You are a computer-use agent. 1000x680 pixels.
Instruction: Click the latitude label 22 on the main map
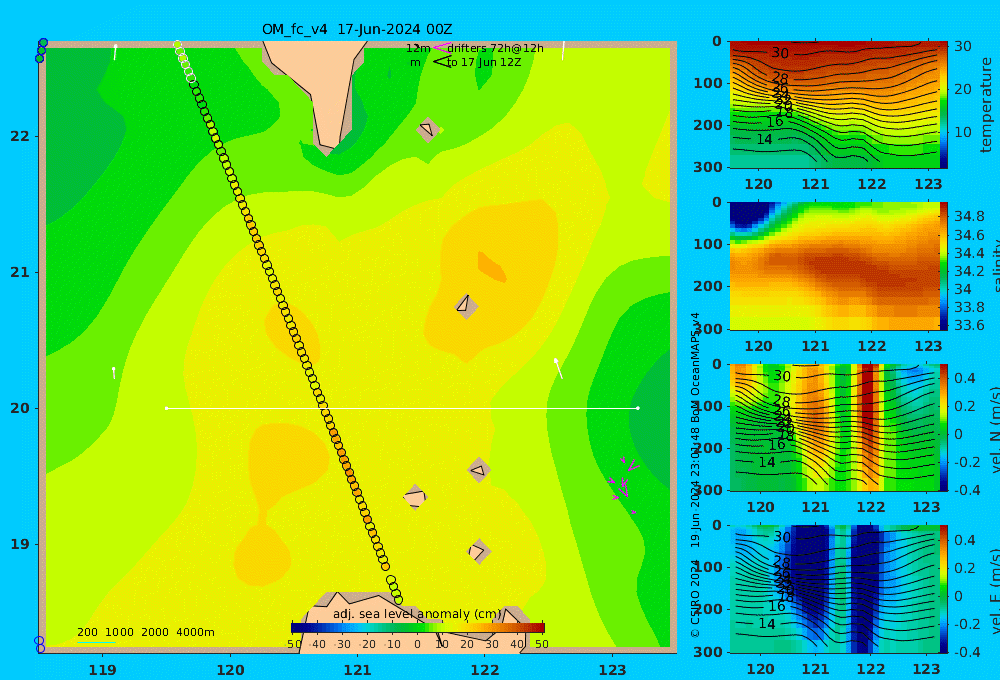click(20, 136)
